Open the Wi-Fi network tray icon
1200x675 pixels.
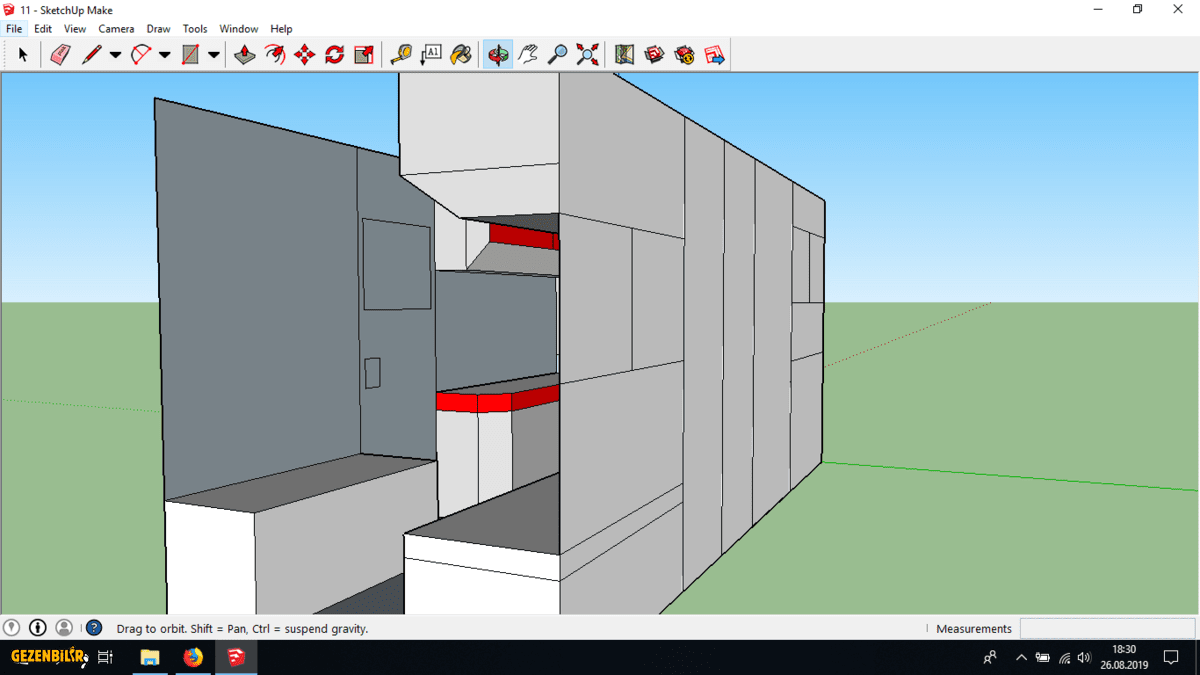click(x=1064, y=657)
